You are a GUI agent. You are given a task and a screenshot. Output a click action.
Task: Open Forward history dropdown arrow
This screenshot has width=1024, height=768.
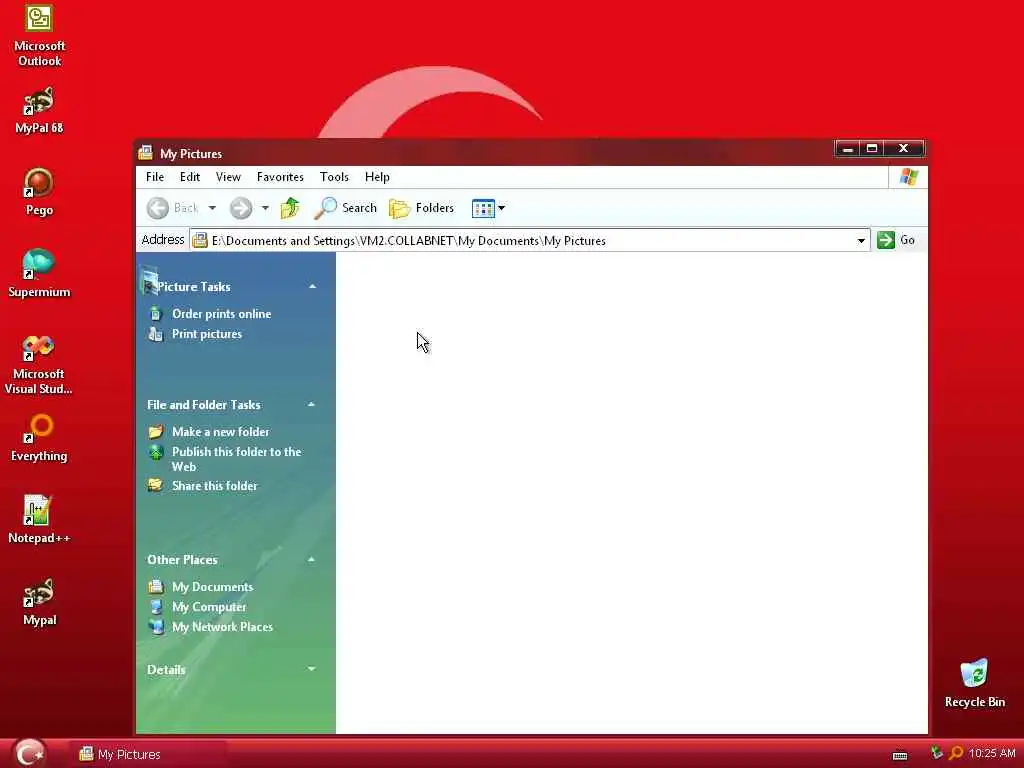click(265, 208)
